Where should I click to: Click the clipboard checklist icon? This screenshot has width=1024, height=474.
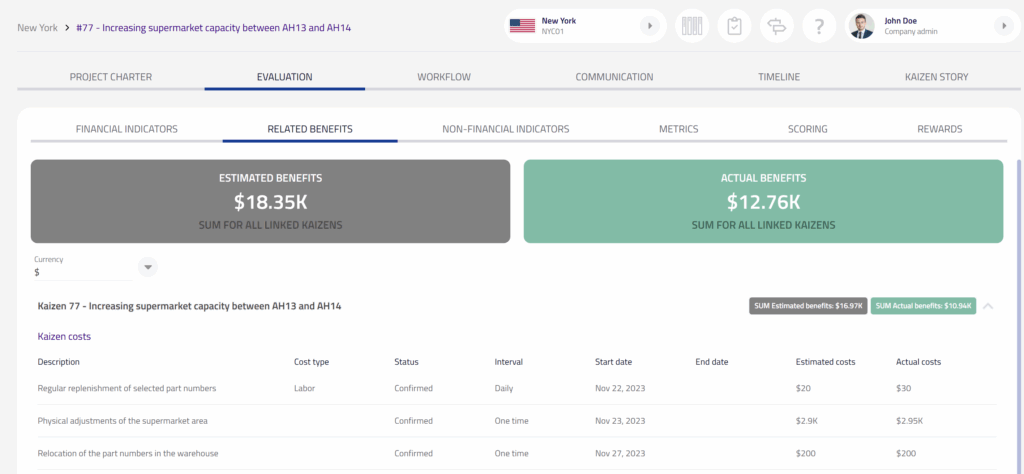pos(735,26)
